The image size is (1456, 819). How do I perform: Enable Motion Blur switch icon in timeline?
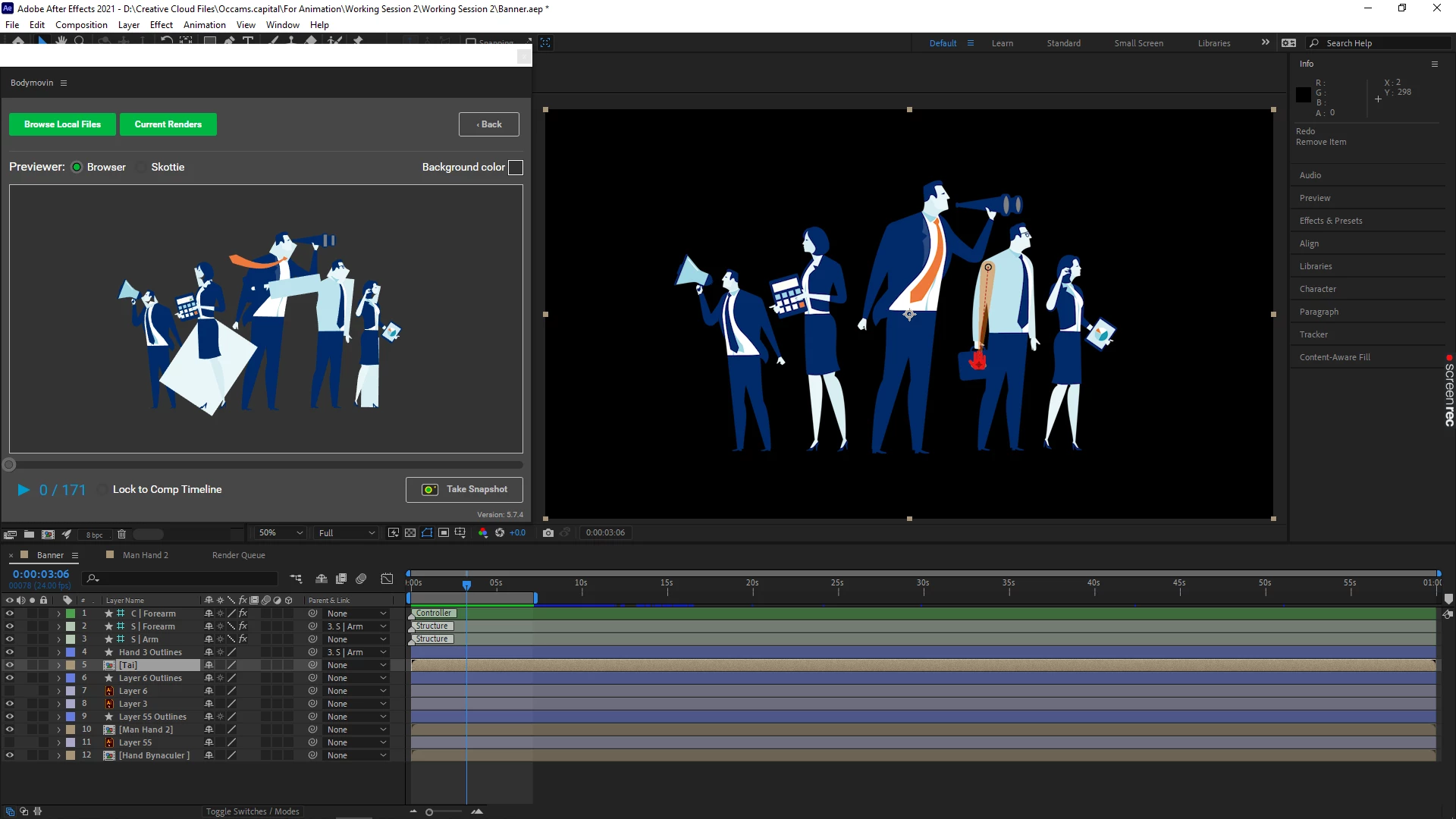pyautogui.click(x=361, y=579)
